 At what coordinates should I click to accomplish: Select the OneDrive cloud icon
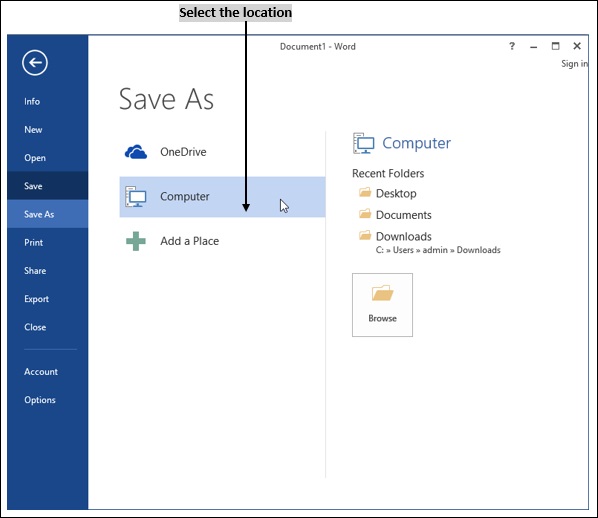pyautogui.click(x=136, y=152)
